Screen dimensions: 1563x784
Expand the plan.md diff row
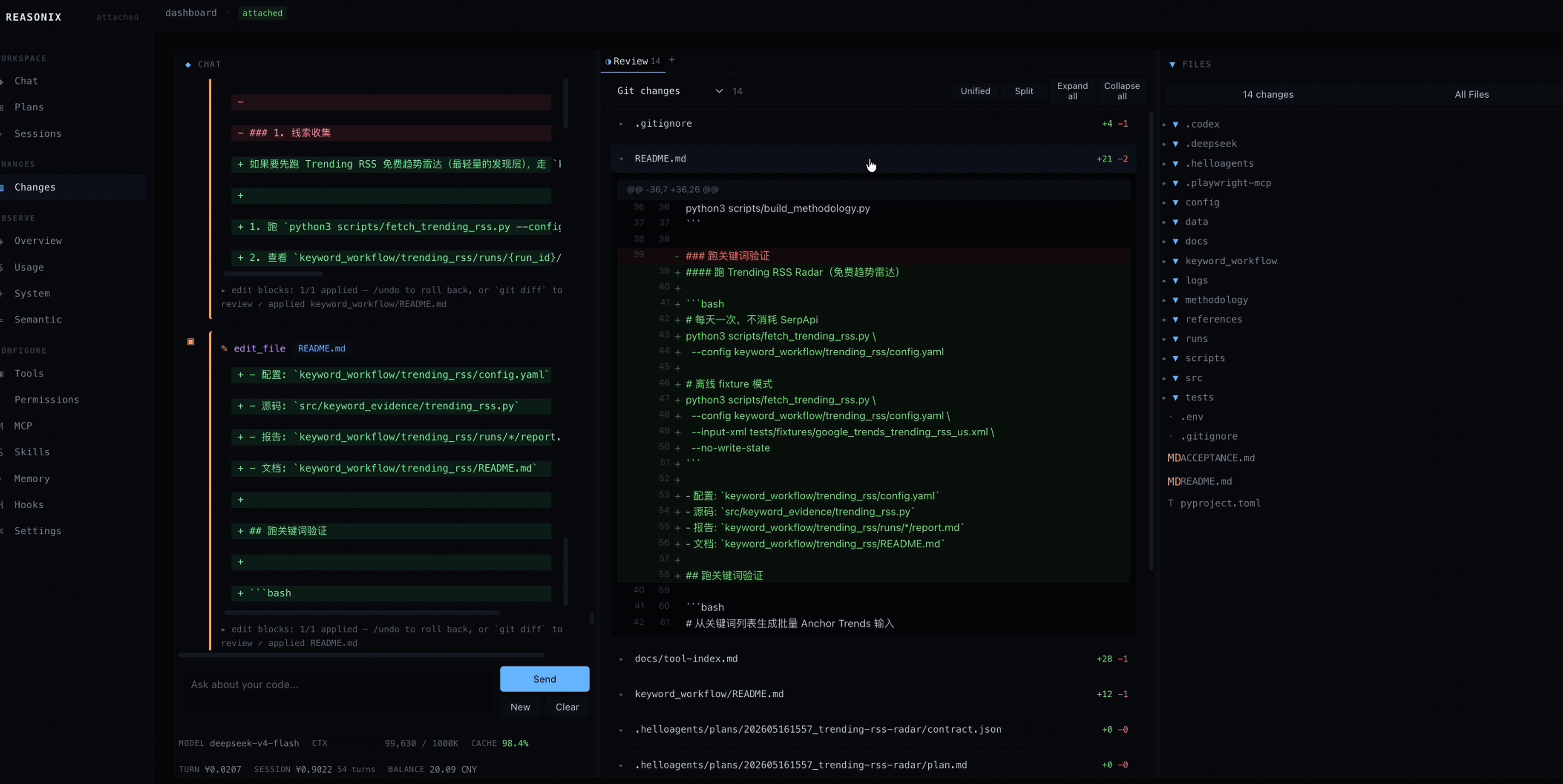(873, 765)
